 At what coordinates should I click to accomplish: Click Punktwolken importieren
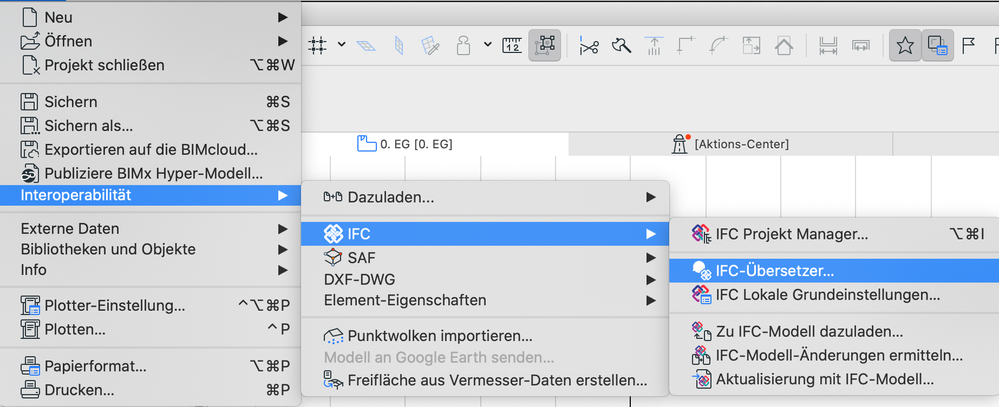click(440, 336)
